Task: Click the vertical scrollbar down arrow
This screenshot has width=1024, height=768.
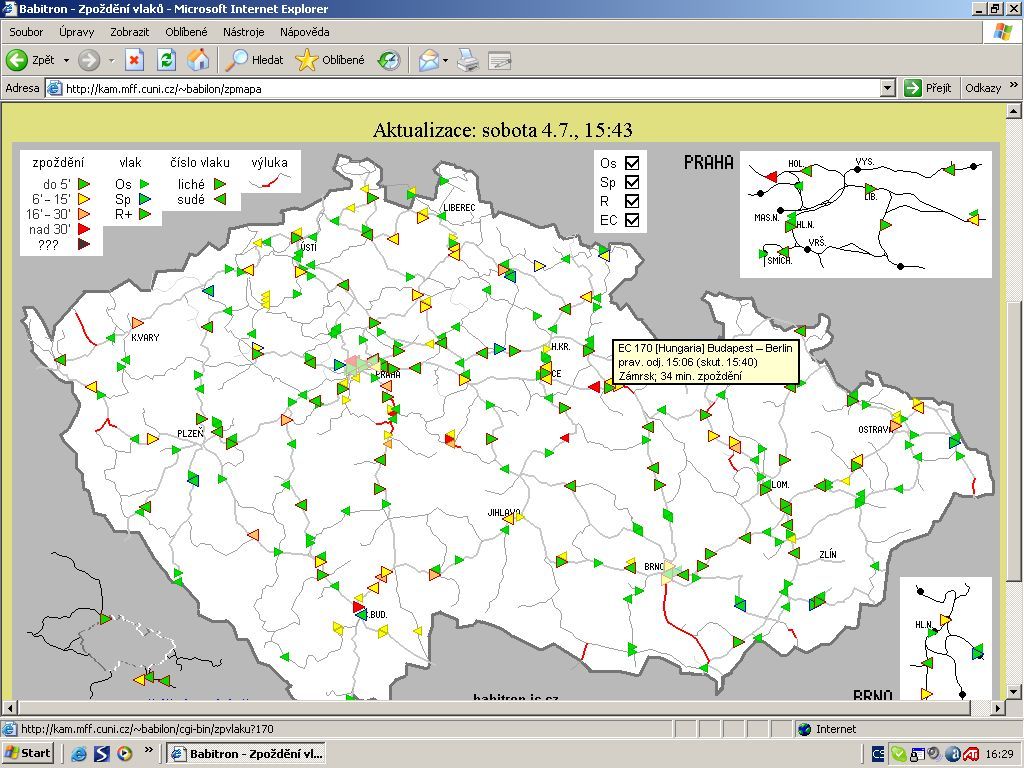Action: 1013,692
